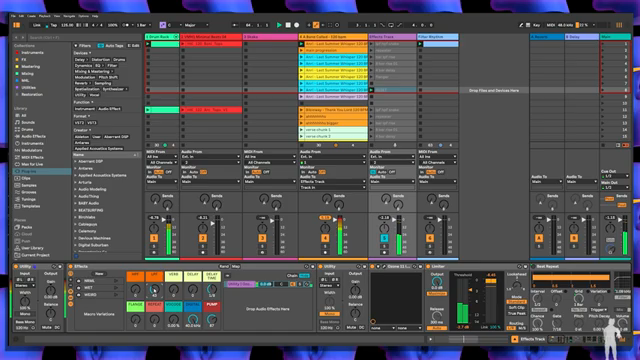The height and width of the screenshot is (360, 640).
Task: Click the Beat Repeat device activator icon
Action: [x=533, y=267]
